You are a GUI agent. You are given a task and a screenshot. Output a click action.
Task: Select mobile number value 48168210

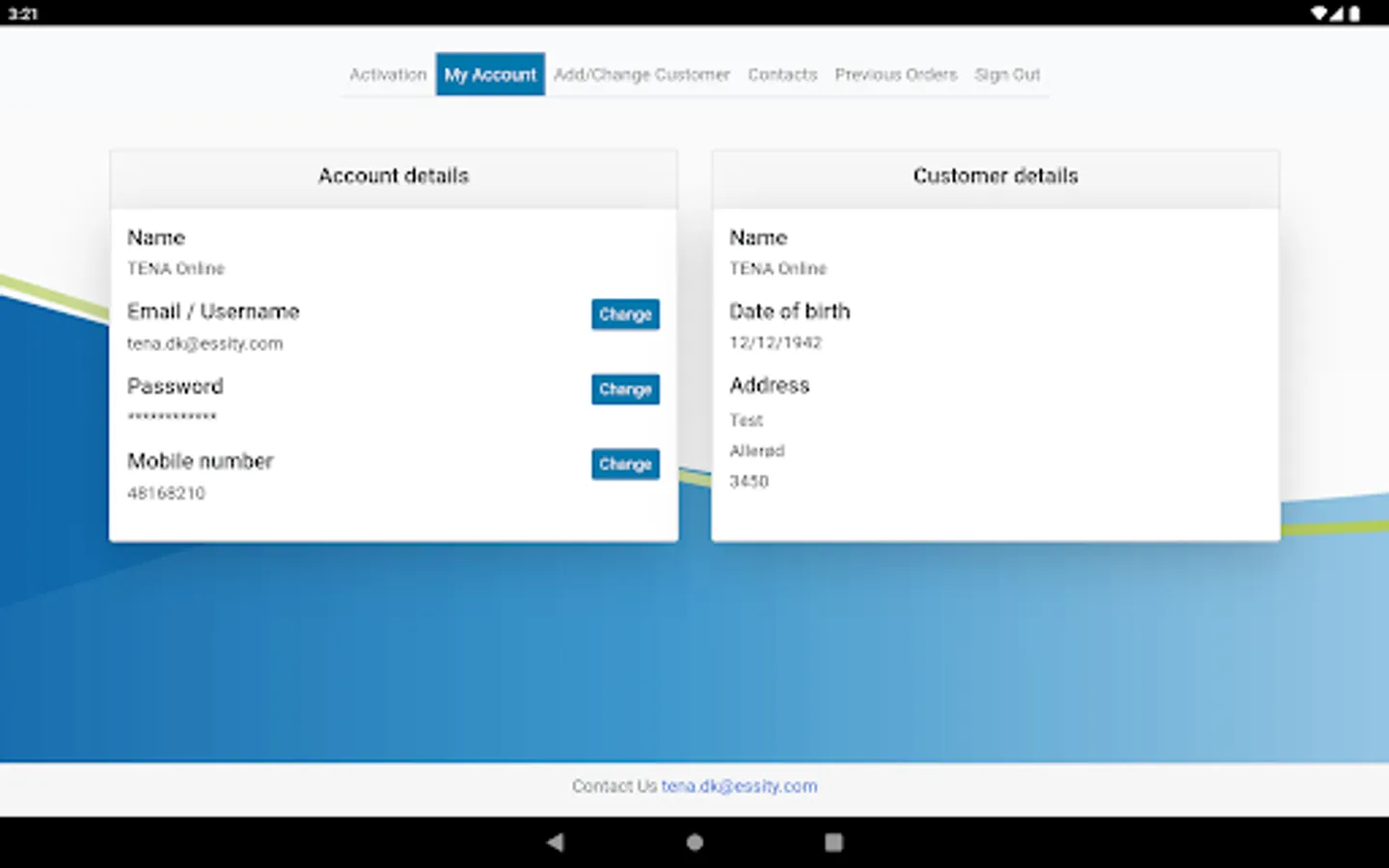(x=166, y=493)
